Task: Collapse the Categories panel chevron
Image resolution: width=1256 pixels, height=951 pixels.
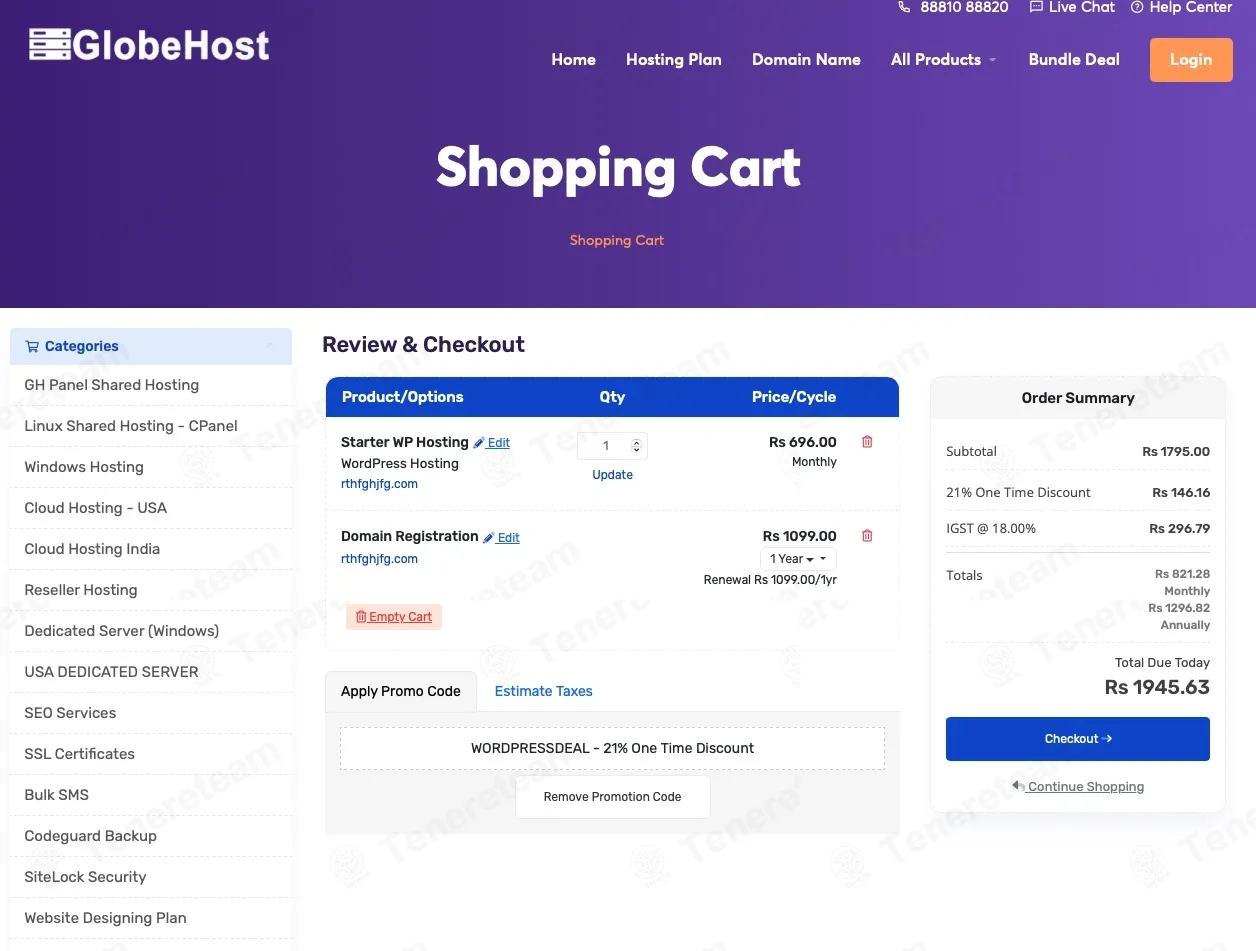Action: 269,347
